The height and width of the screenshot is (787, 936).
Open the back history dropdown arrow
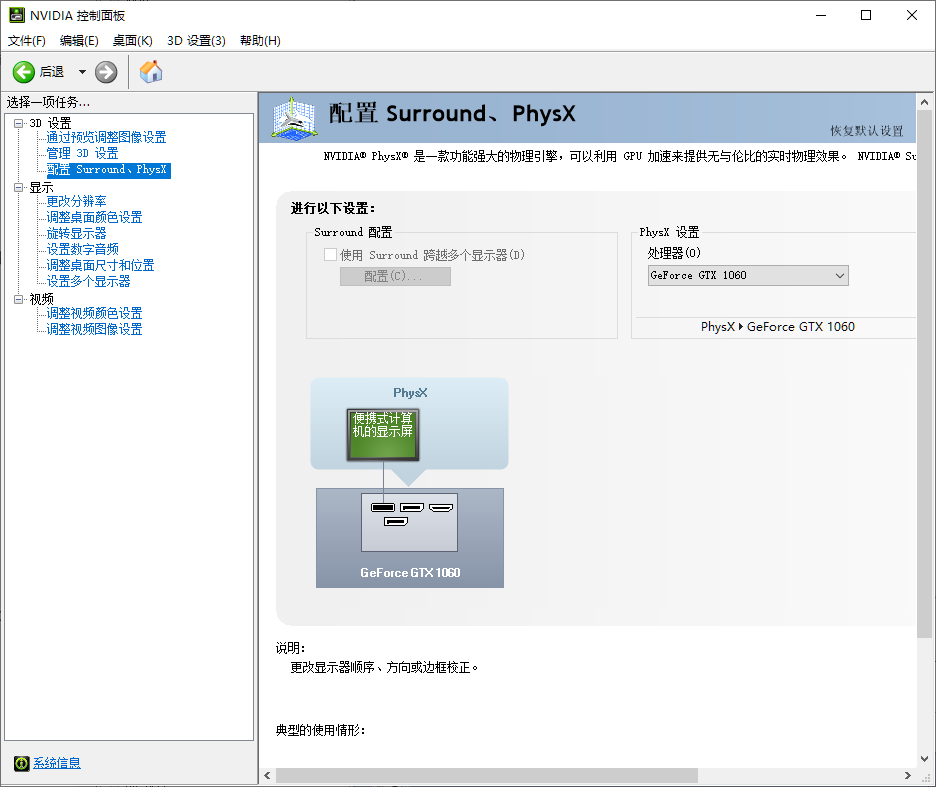pos(82,72)
